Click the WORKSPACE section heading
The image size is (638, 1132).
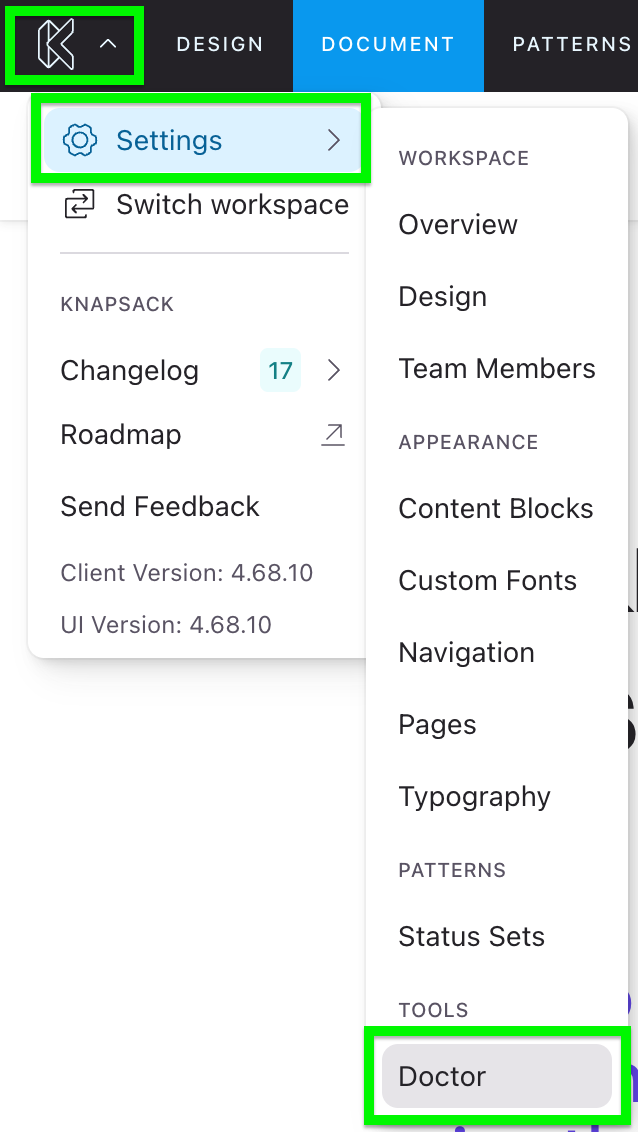(x=464, y=158)
